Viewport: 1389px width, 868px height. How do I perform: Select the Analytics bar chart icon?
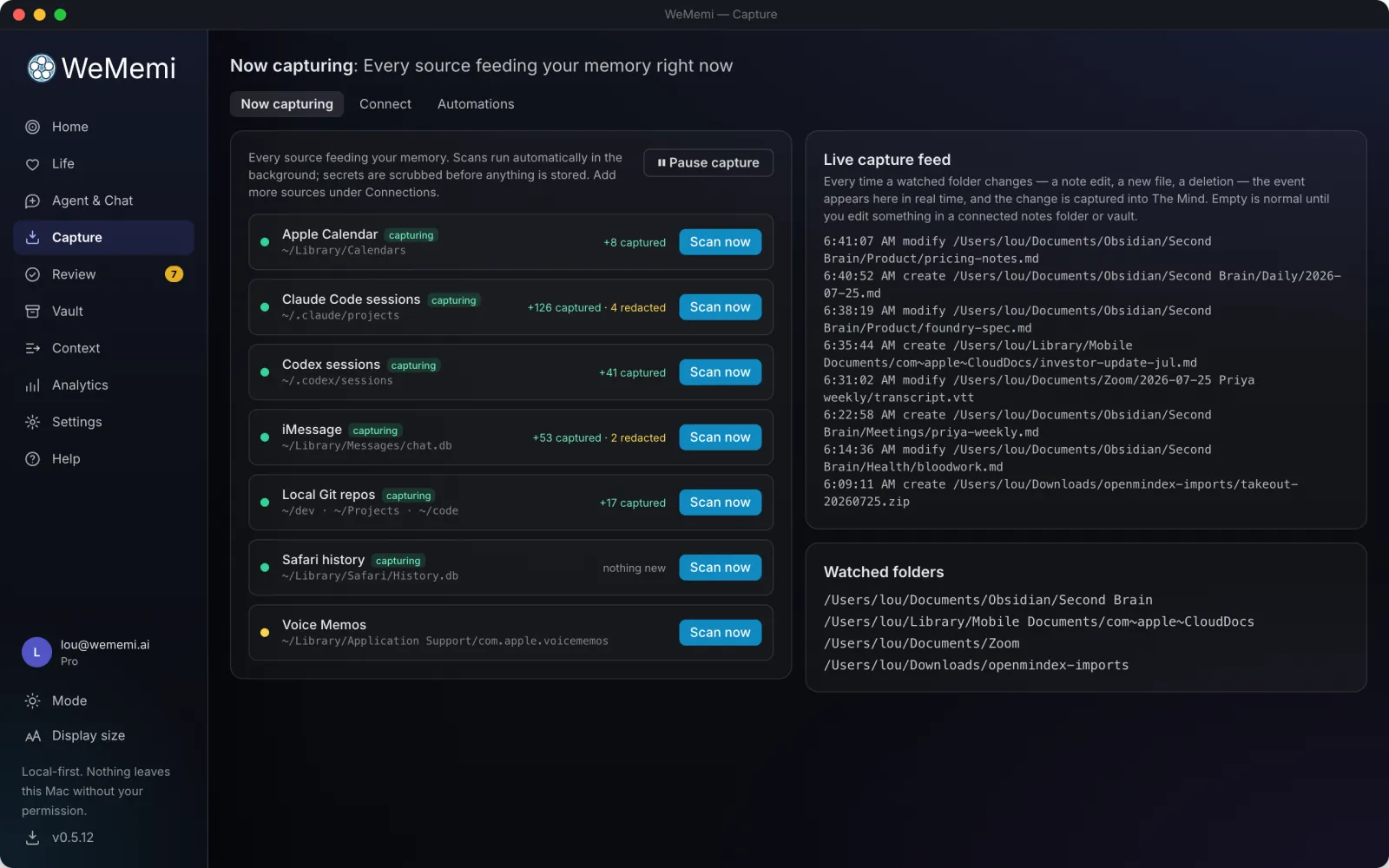[x=32, y=385]
